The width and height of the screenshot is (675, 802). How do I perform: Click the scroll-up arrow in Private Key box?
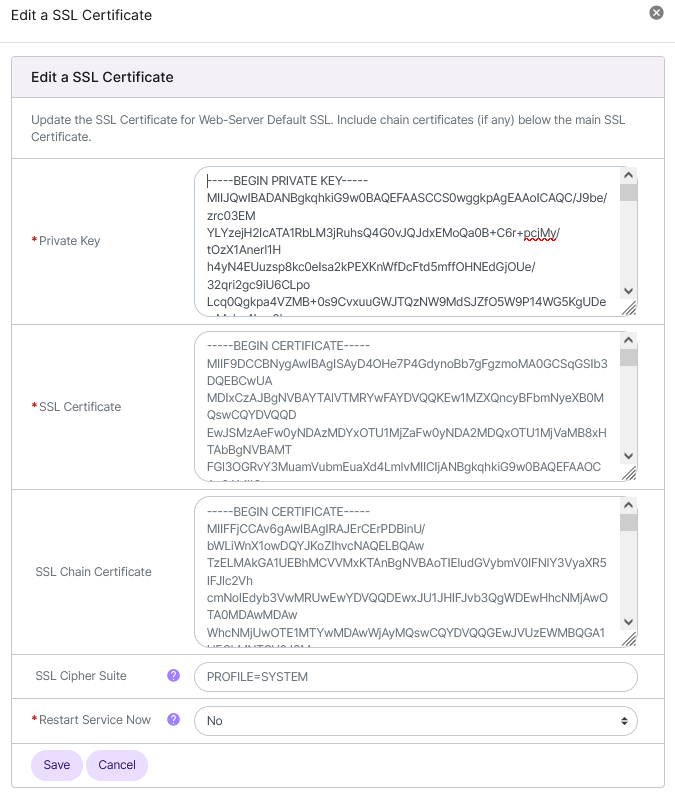[x=629, y=175]
